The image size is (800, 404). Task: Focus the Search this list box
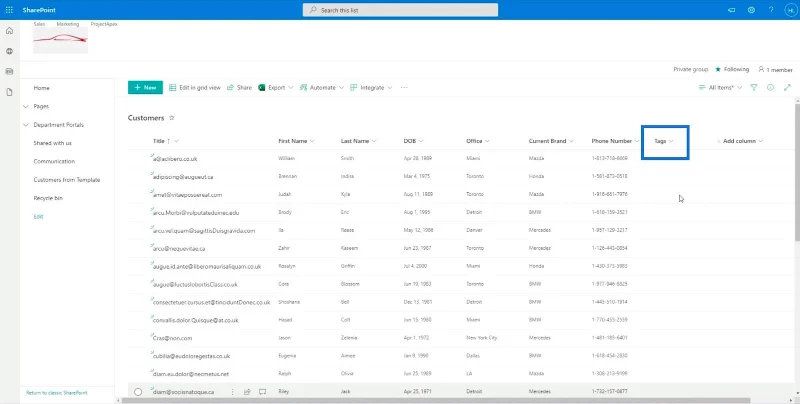pos(401,10)
